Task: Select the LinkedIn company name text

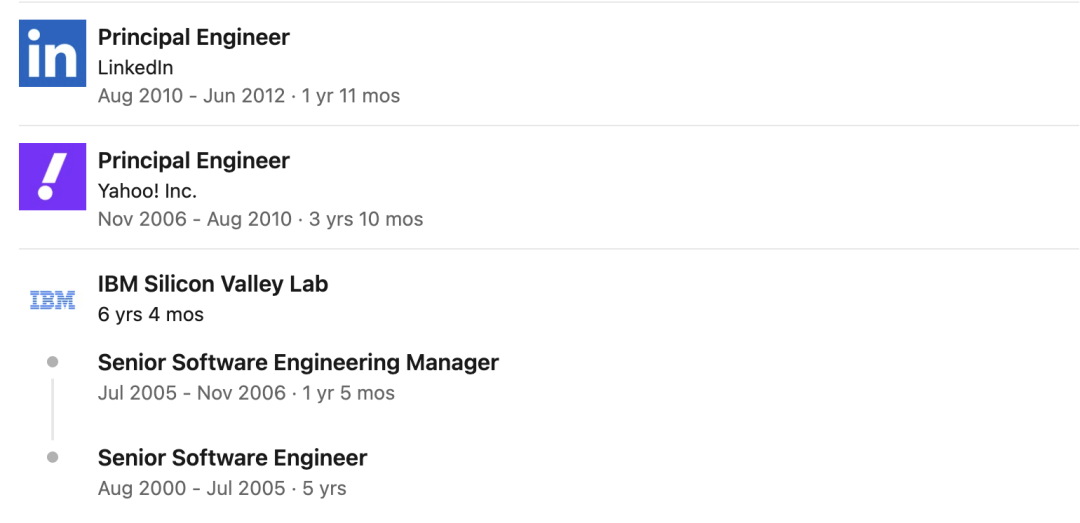Action: tap(135, 68)
